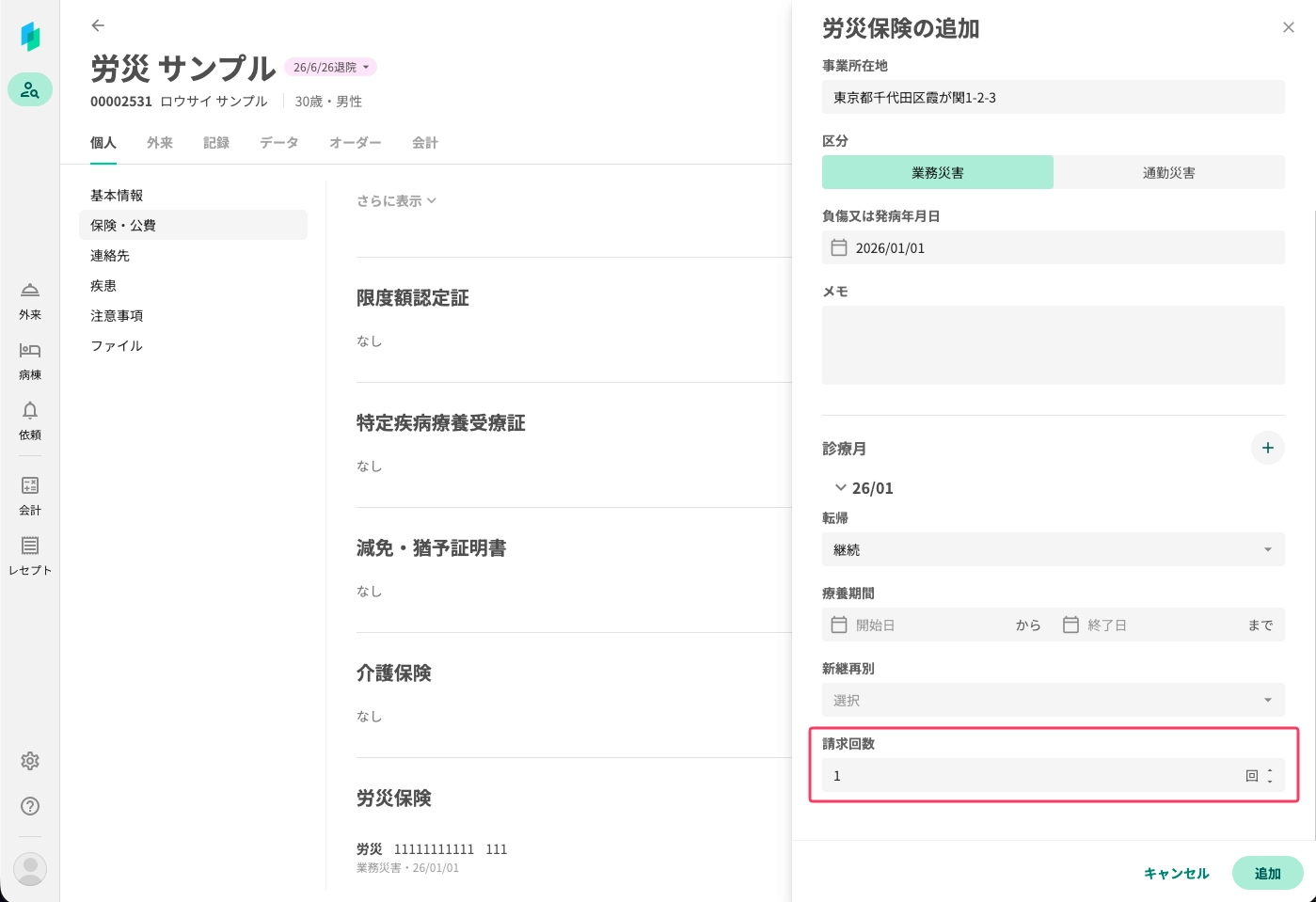
Task: Open the calendar for 負傷又は発病年月日
Action: tap(839, 247)
